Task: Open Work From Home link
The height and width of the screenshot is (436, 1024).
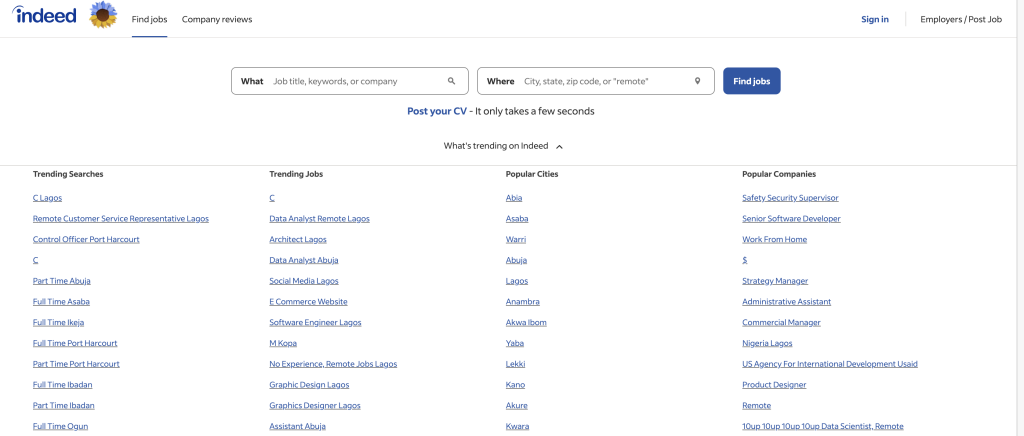Action: (x=775, y=240)
